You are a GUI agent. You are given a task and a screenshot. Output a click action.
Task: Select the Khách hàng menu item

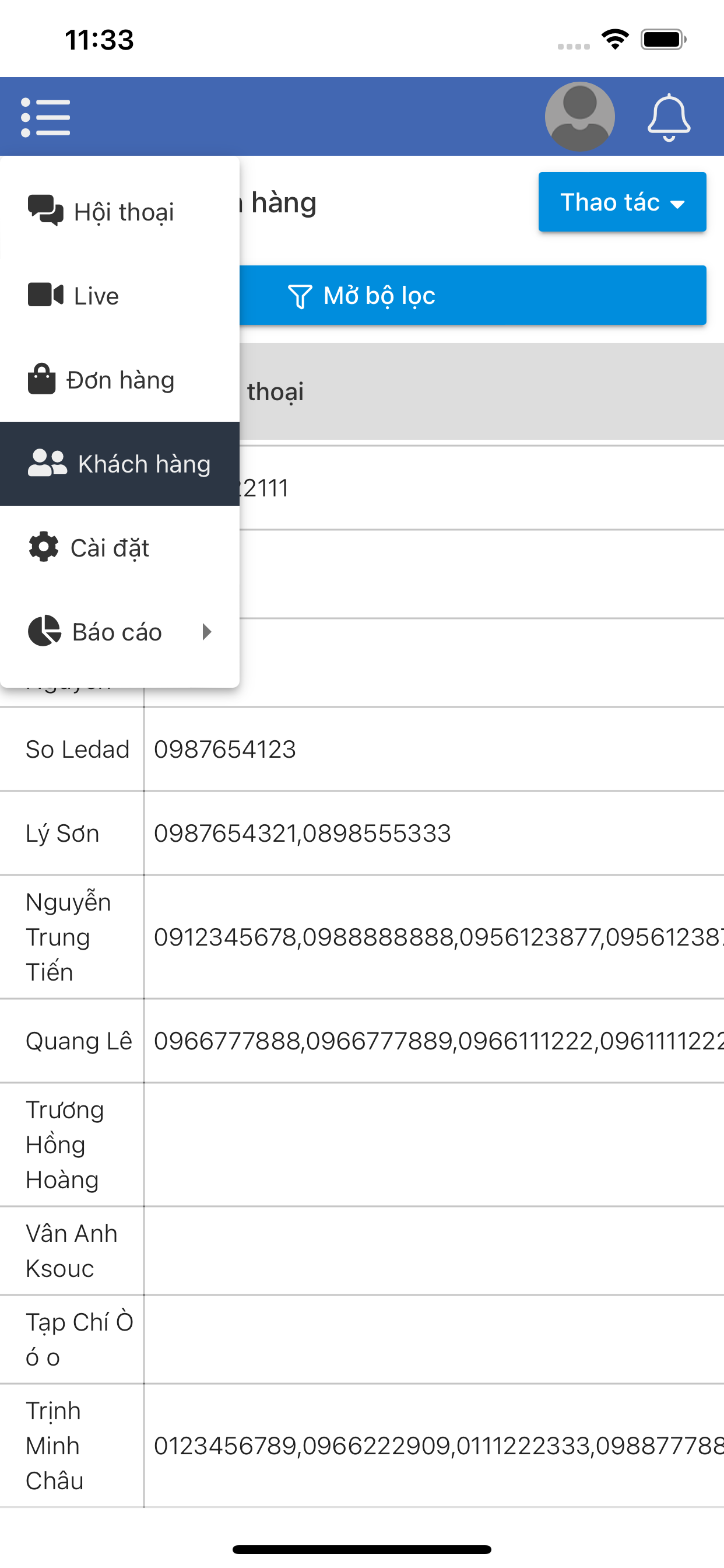point(120,463)
